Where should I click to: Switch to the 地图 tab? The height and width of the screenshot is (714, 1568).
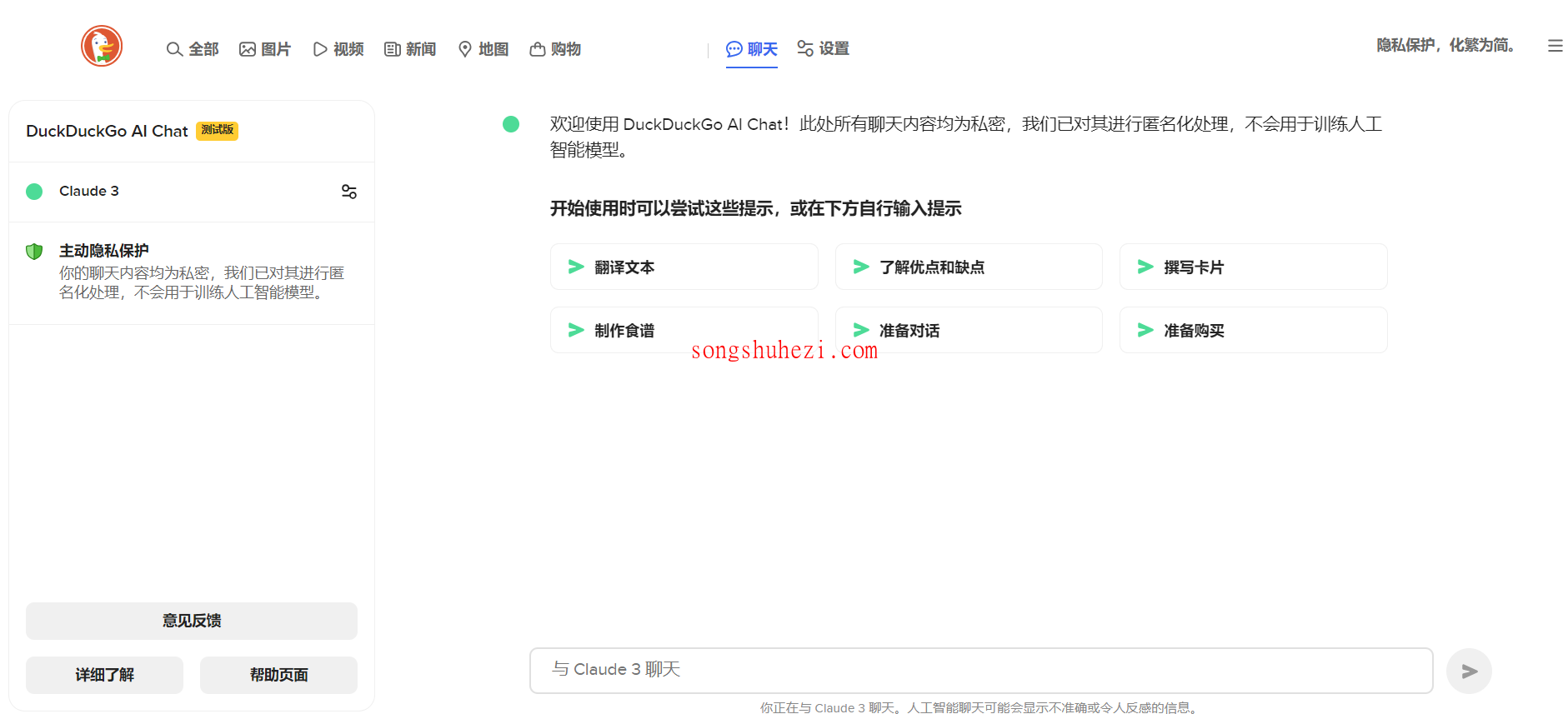pos(483,49)
